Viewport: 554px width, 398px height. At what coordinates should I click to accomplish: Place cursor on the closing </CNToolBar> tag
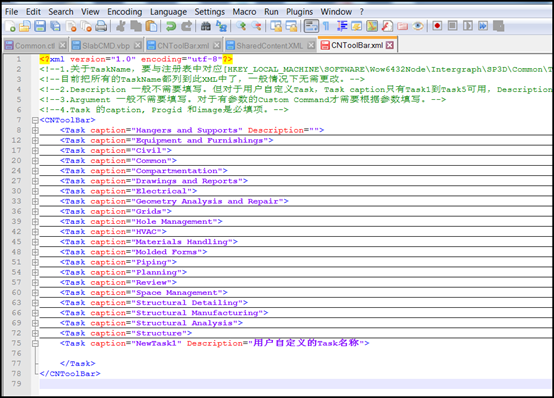tap(70, 374)
